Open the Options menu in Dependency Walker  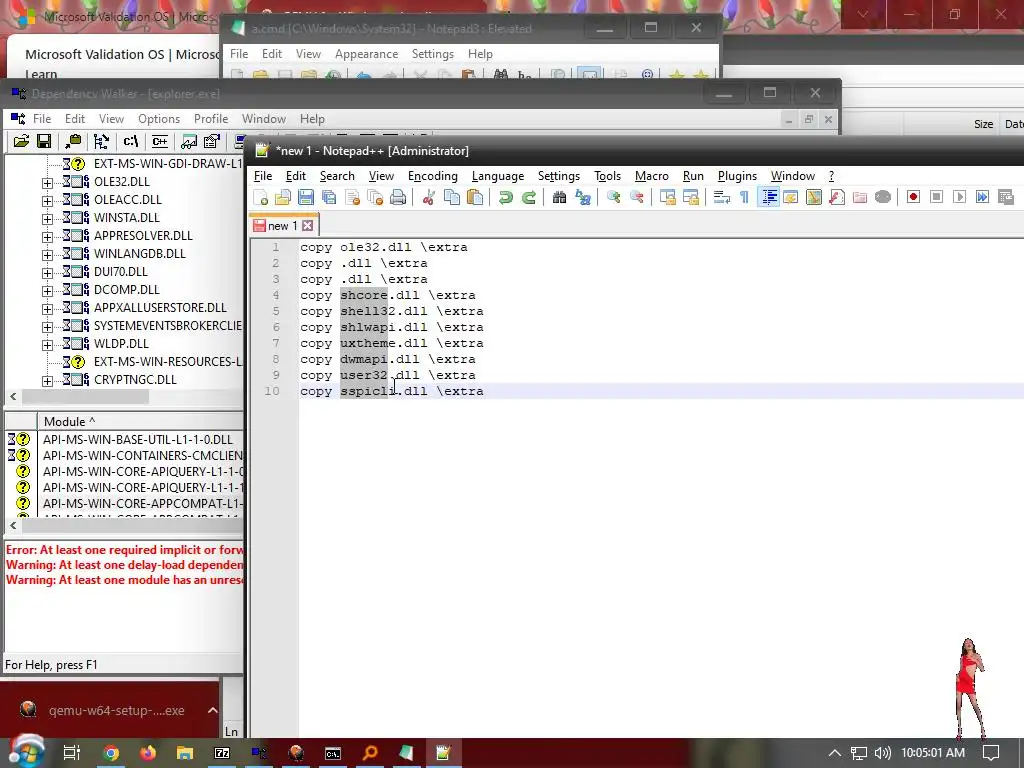(x=159, y=119)
